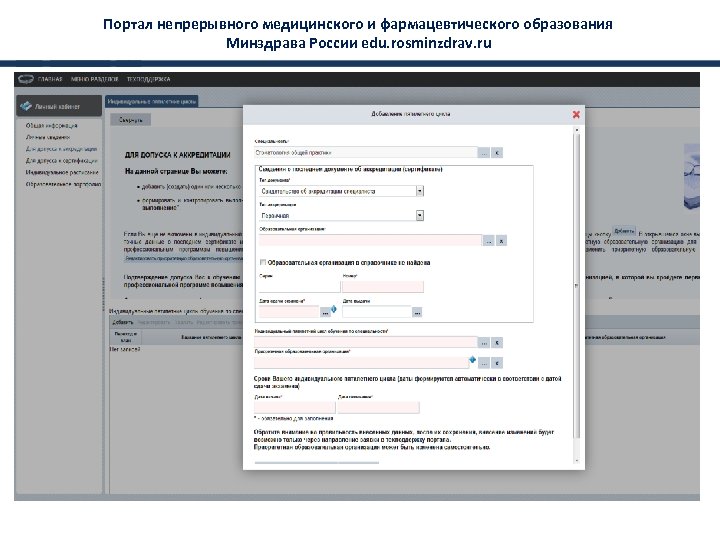The image size is (720, 540).
Task: Click the small Добавить button in the right-hand text
Action: pos(624,231)
